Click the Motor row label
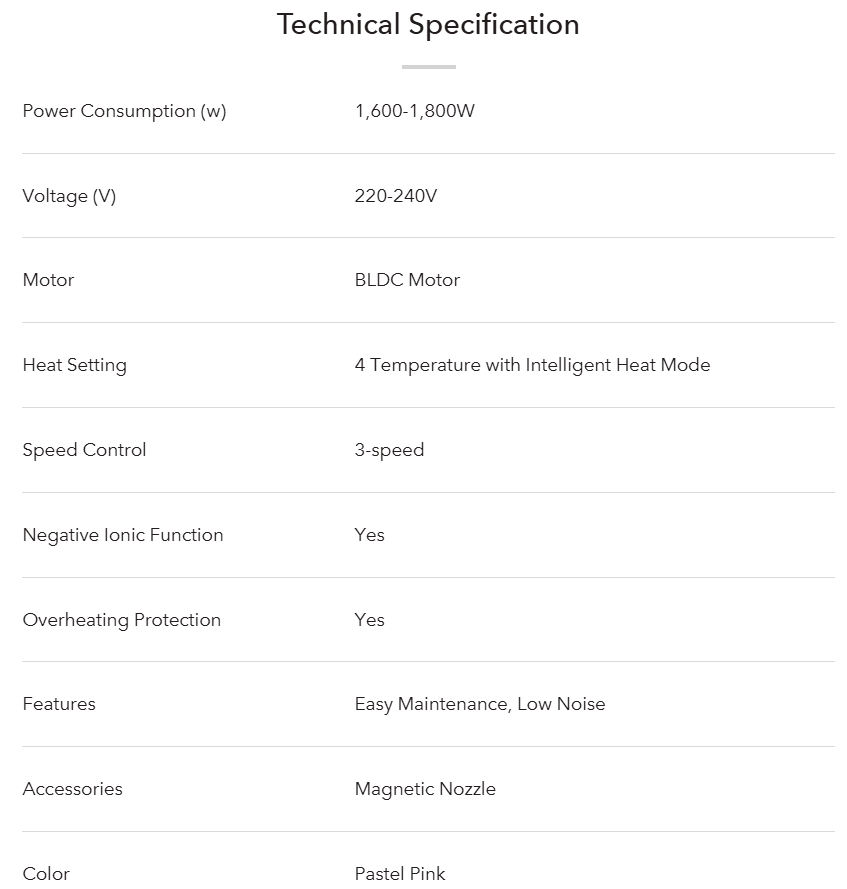 click(x=48, y=280)
